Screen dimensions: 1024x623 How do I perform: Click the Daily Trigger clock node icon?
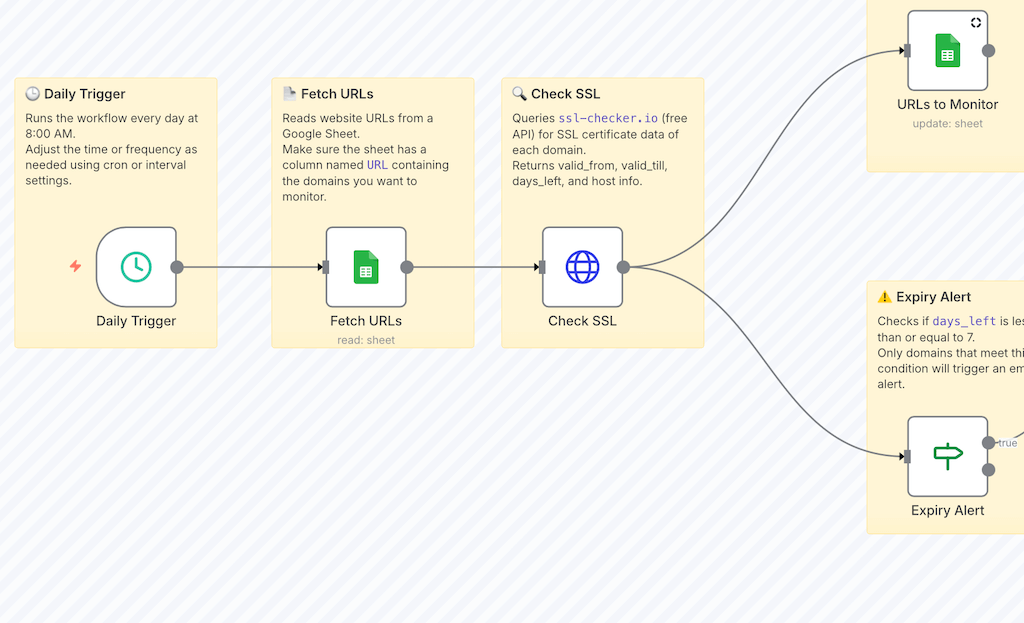tap(136, 267)
